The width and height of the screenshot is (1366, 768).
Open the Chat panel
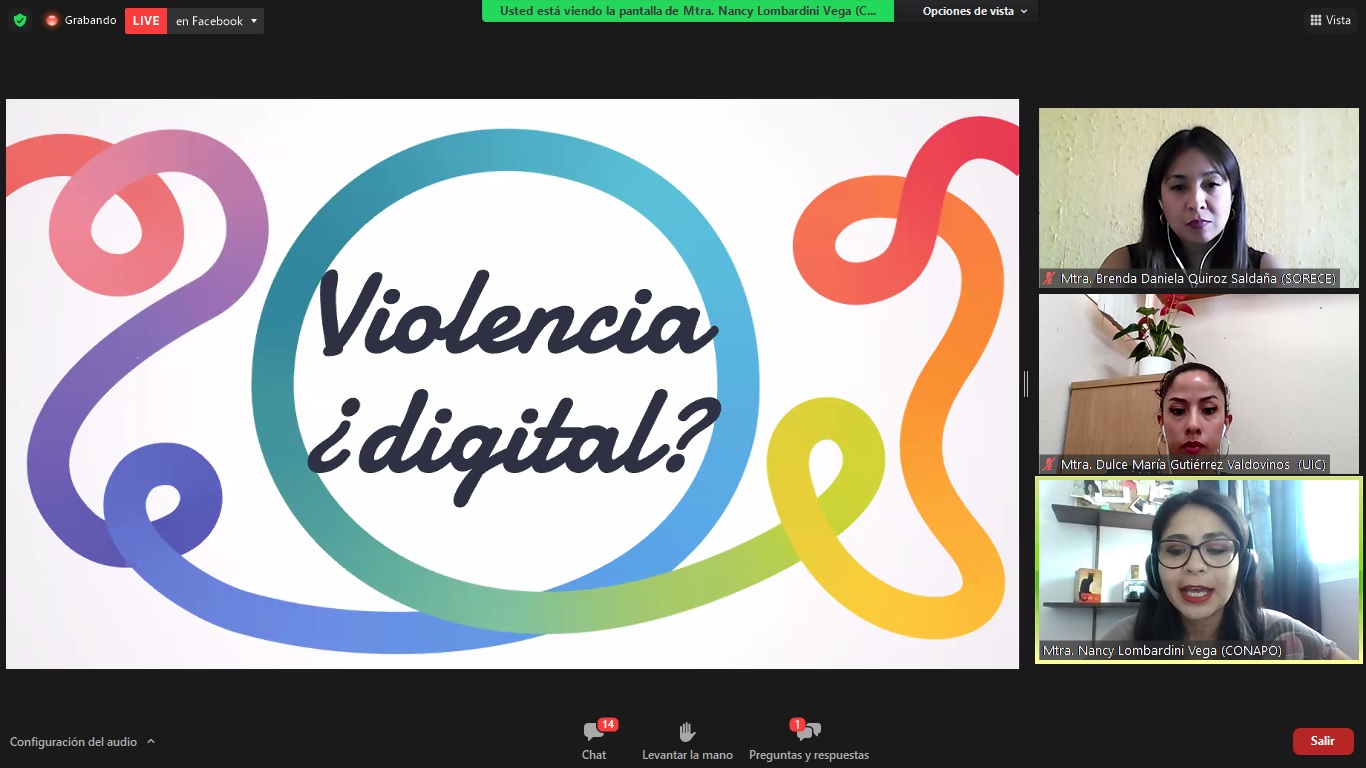click(594, 741)
